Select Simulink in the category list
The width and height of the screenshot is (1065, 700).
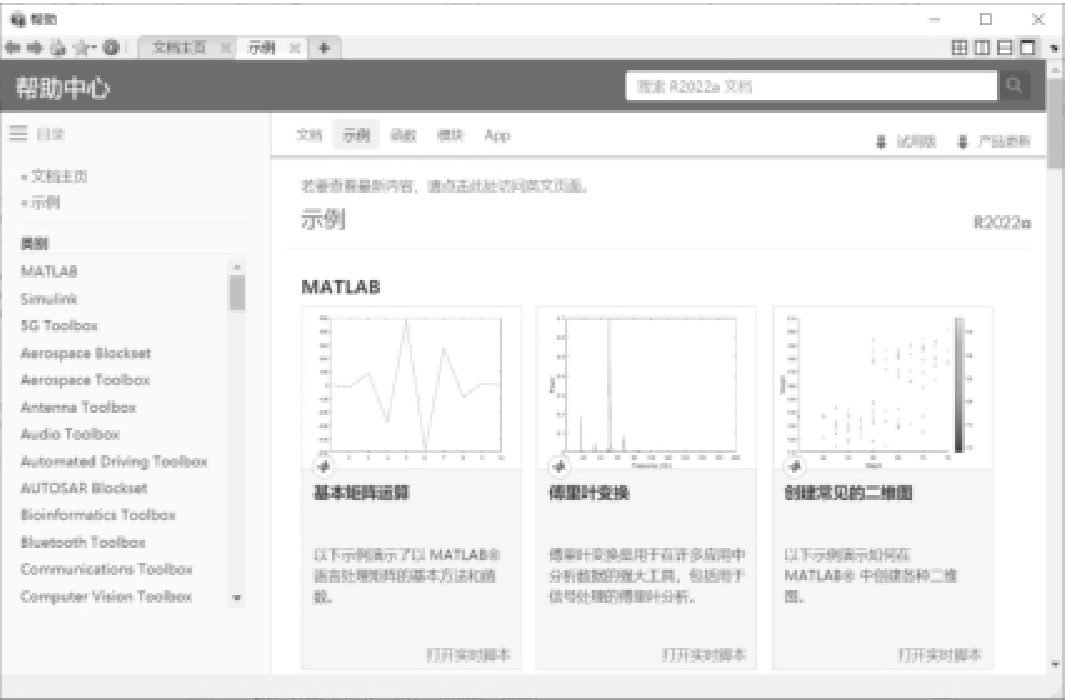pos(49,299)
